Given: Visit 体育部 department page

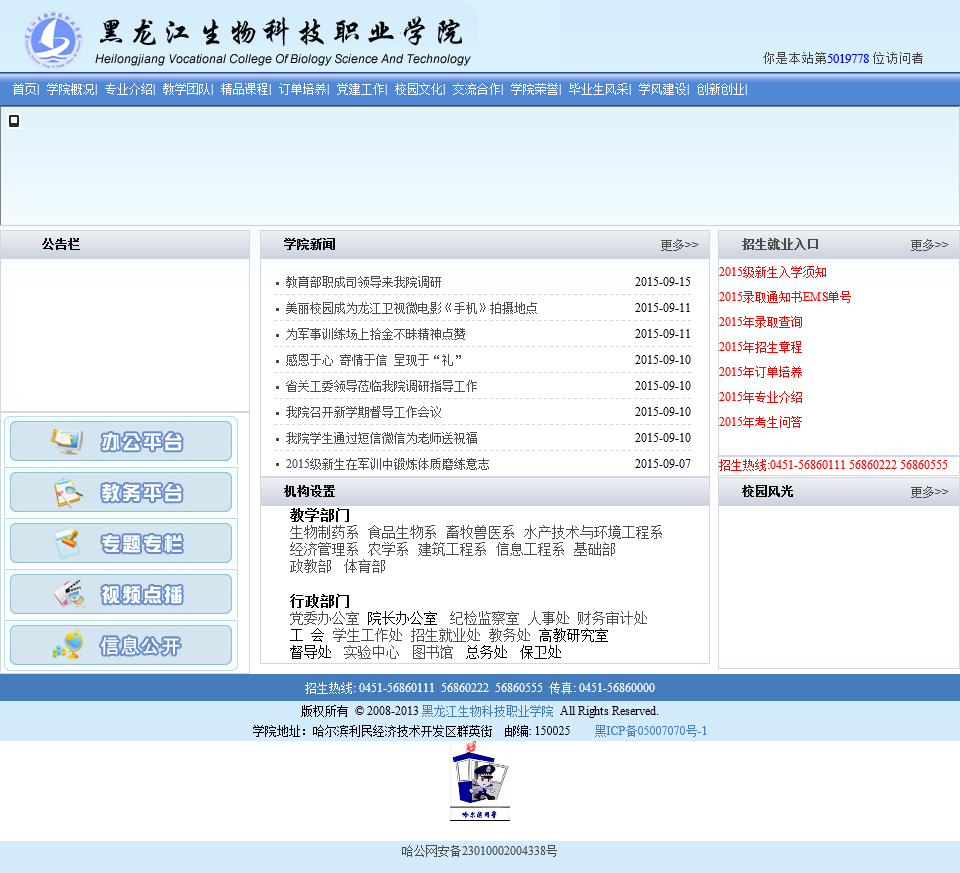Looking at the screenshot, I should pos(365,567).
